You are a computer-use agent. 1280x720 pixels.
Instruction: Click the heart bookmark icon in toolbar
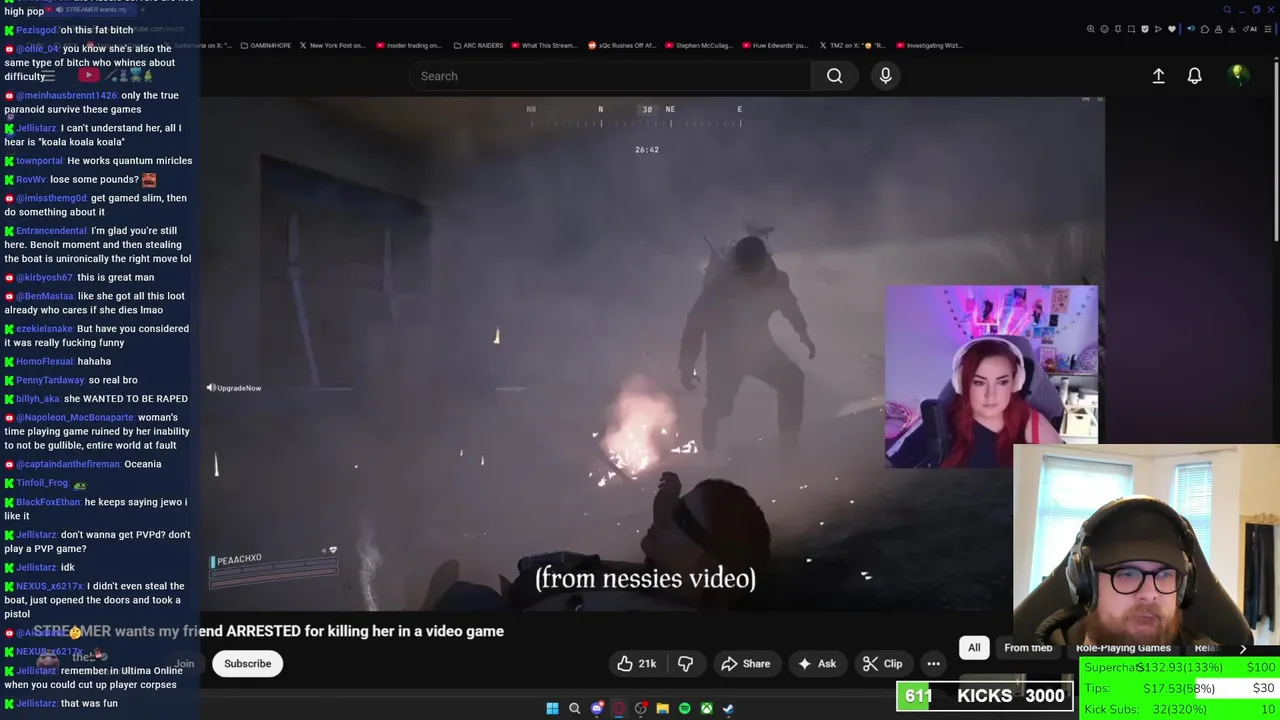click(1172, 29)
